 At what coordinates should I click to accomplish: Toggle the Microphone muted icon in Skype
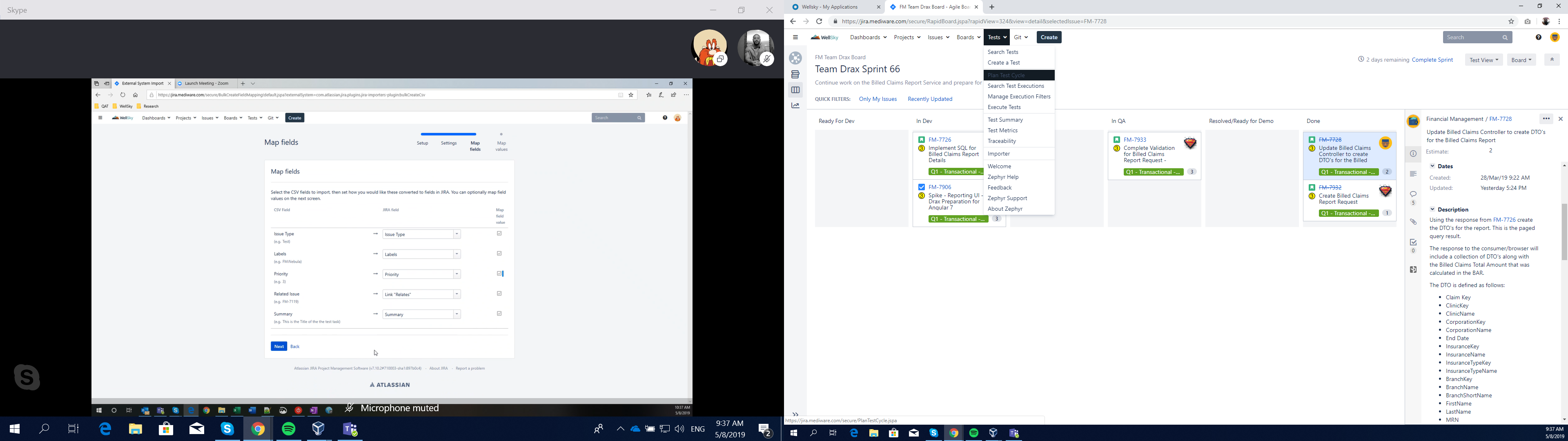[x=350, y=408]
